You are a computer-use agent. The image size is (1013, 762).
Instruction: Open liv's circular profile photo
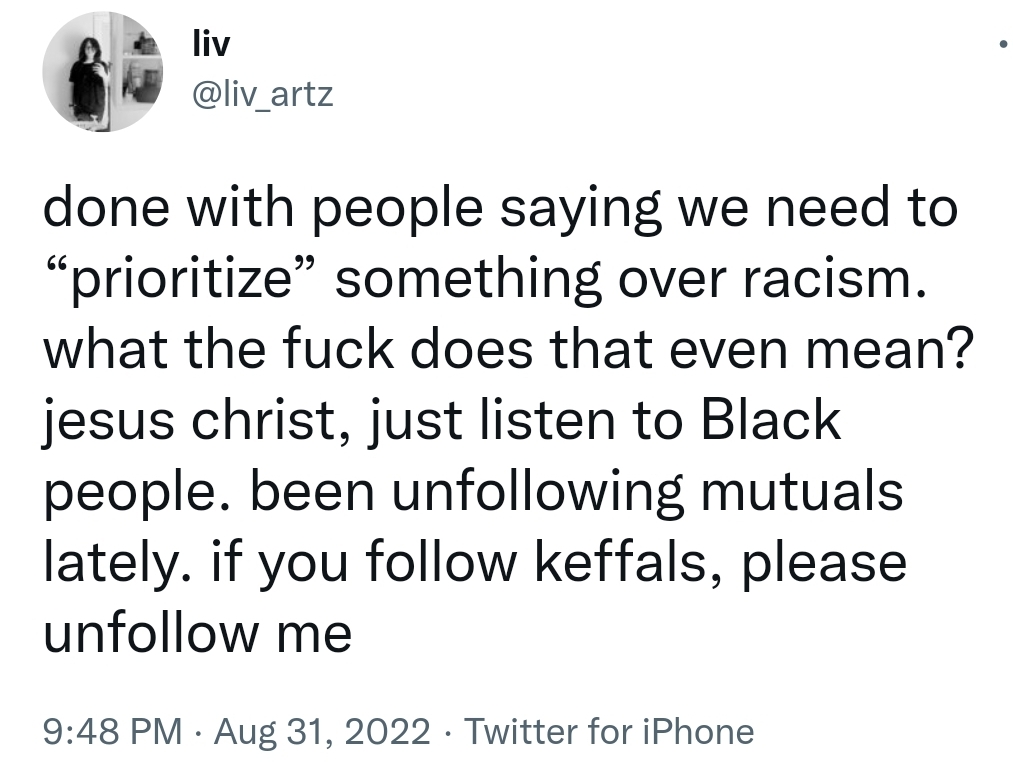pos(103,72)
